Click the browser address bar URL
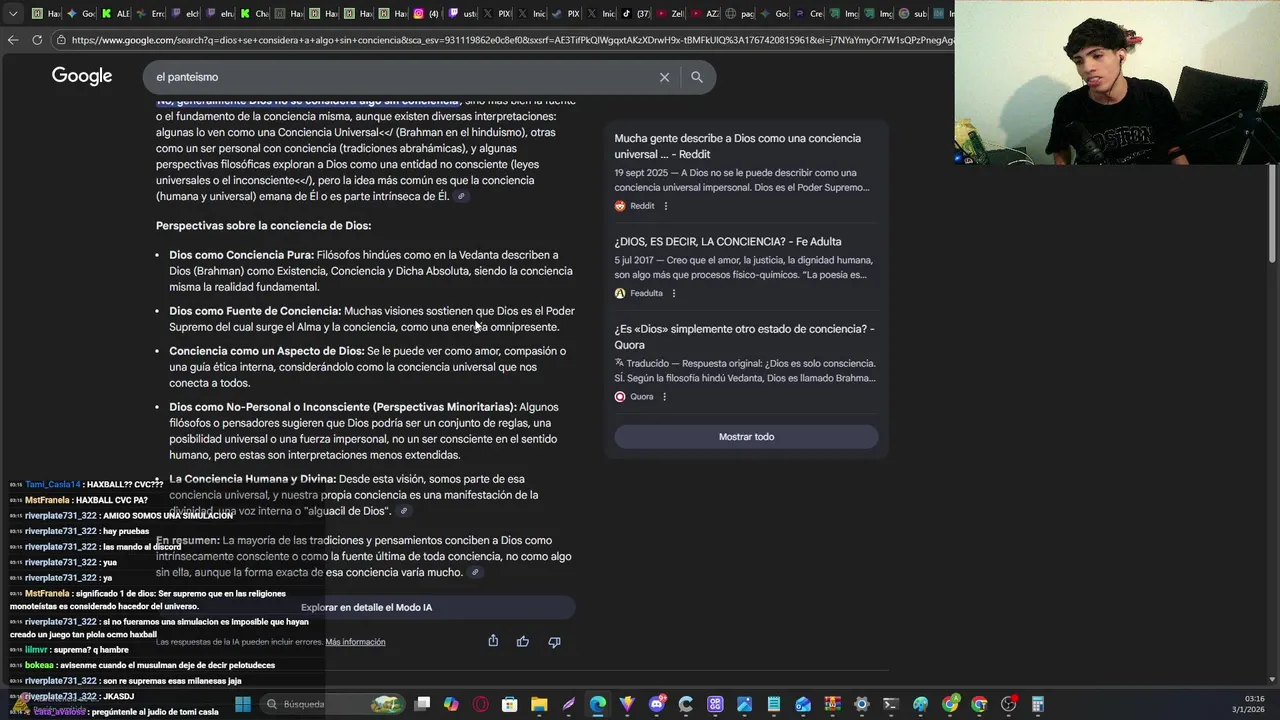This screenshot has width=1280, height=720. [x=510, y=40]
